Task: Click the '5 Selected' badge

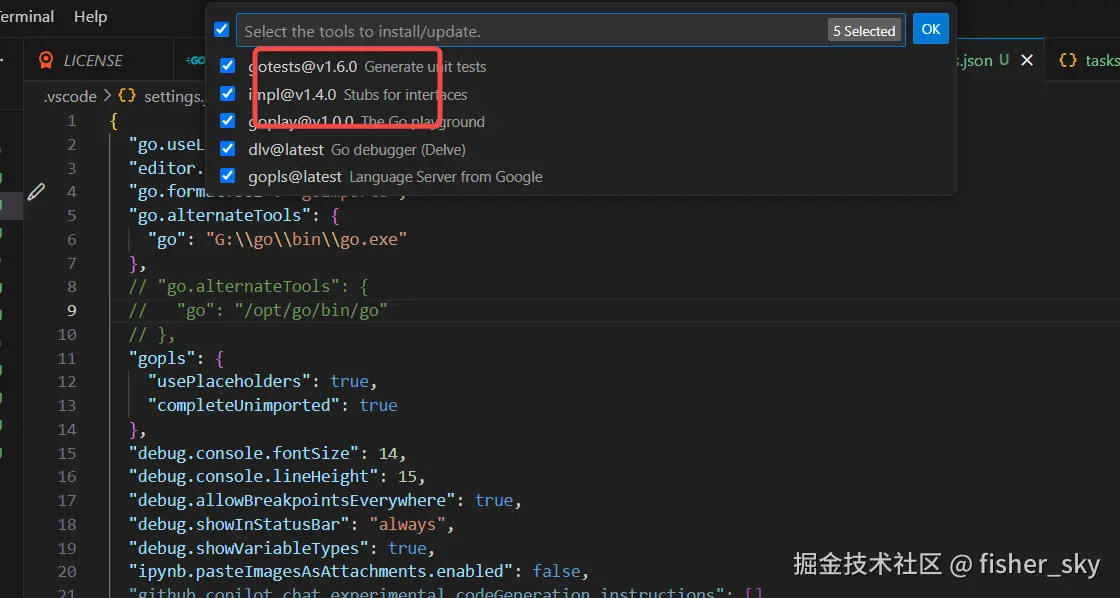Action: click(864, 31)
